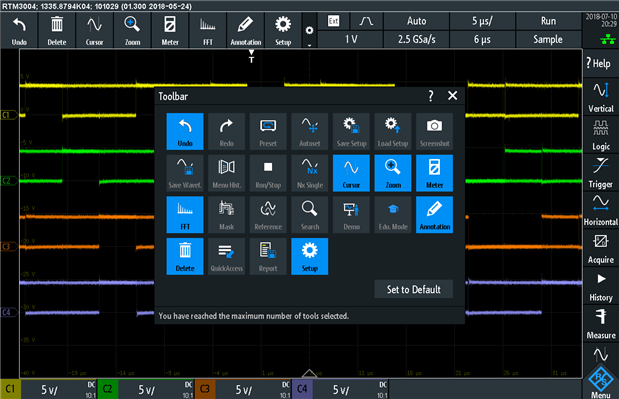Select the C4 channel label button
Image resolution: width=619 pixels, height=399 pixels.
[302, 389]
